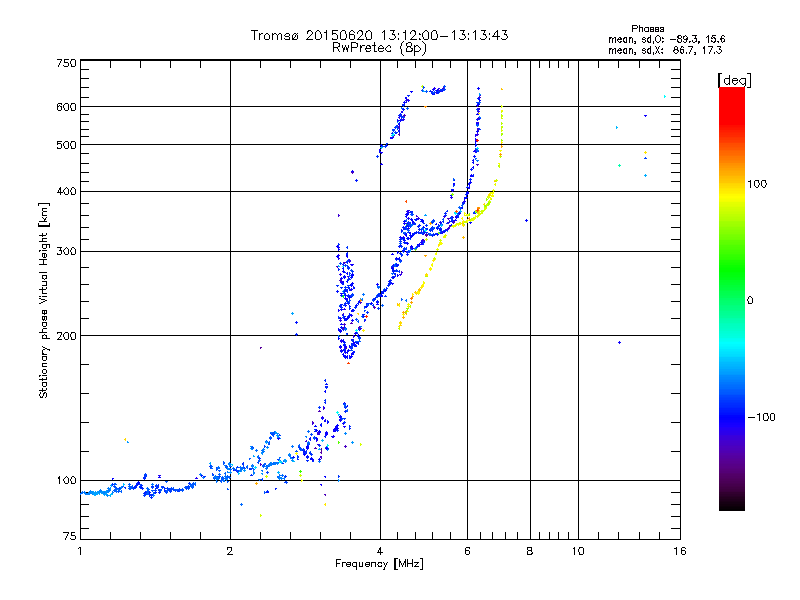This screenshot has height=600, width=800.
Task: Click the x-axis label "4"
Action: click(x=380, y=551)
